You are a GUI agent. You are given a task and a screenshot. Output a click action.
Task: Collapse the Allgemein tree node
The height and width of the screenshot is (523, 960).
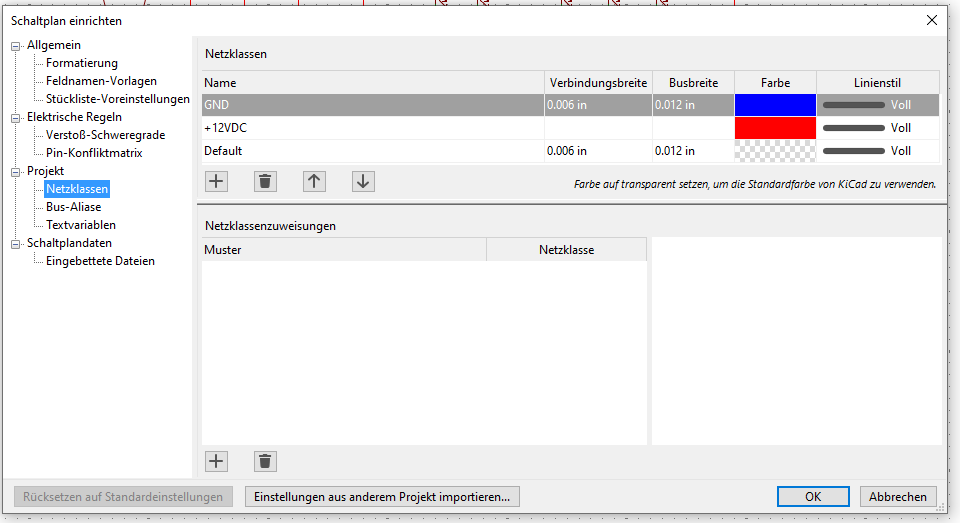[16, 46]
